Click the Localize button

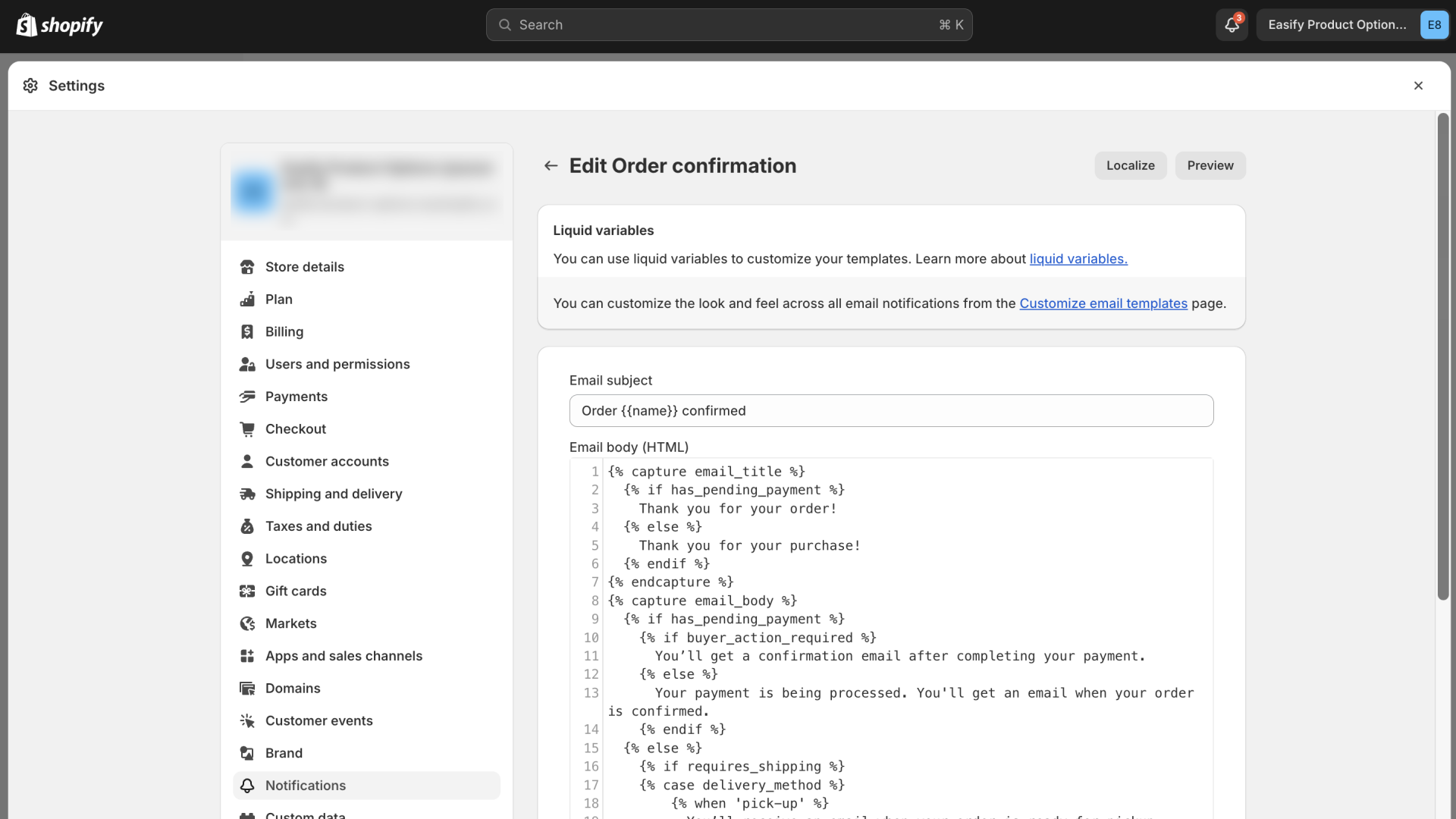pos(1130,165)
